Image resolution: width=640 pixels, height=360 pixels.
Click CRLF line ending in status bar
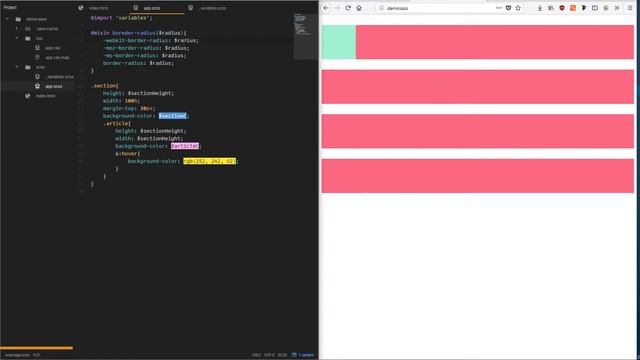[256, 355]
